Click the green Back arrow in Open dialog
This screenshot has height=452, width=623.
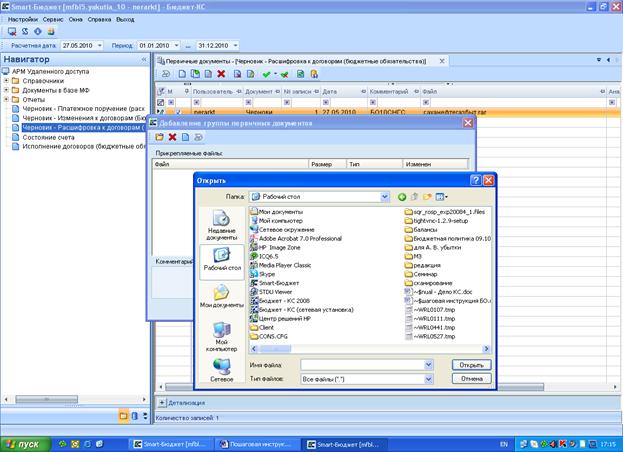click(402, 197)
